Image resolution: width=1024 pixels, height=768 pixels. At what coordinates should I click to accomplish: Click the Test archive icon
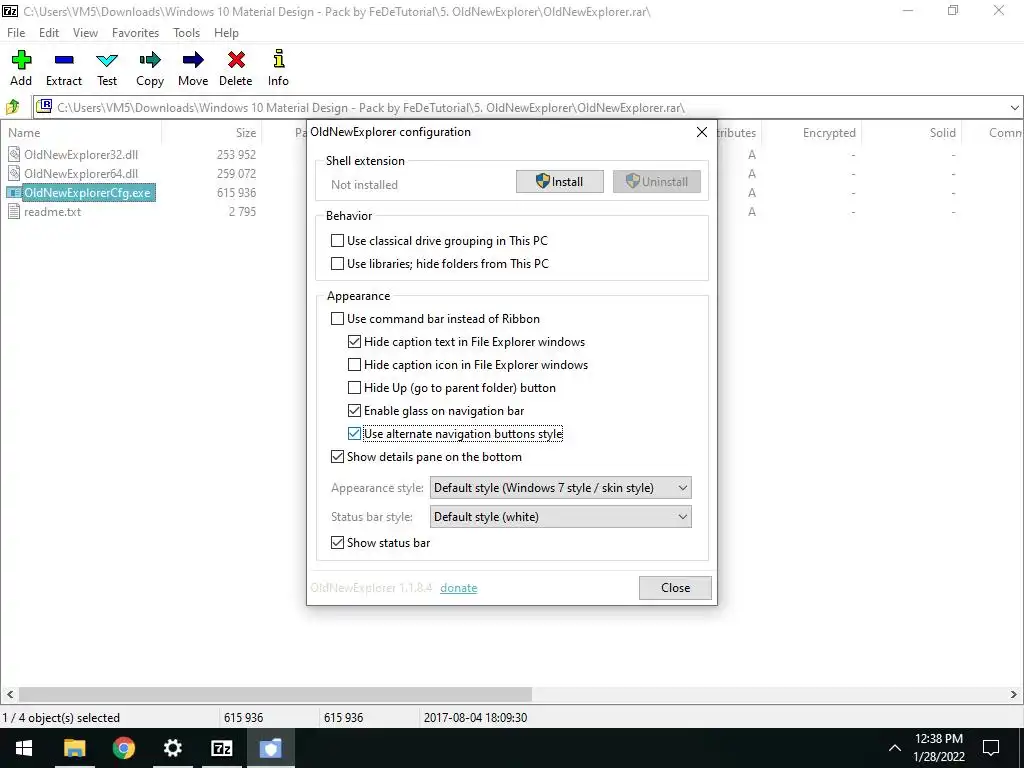tap(107, 60)
